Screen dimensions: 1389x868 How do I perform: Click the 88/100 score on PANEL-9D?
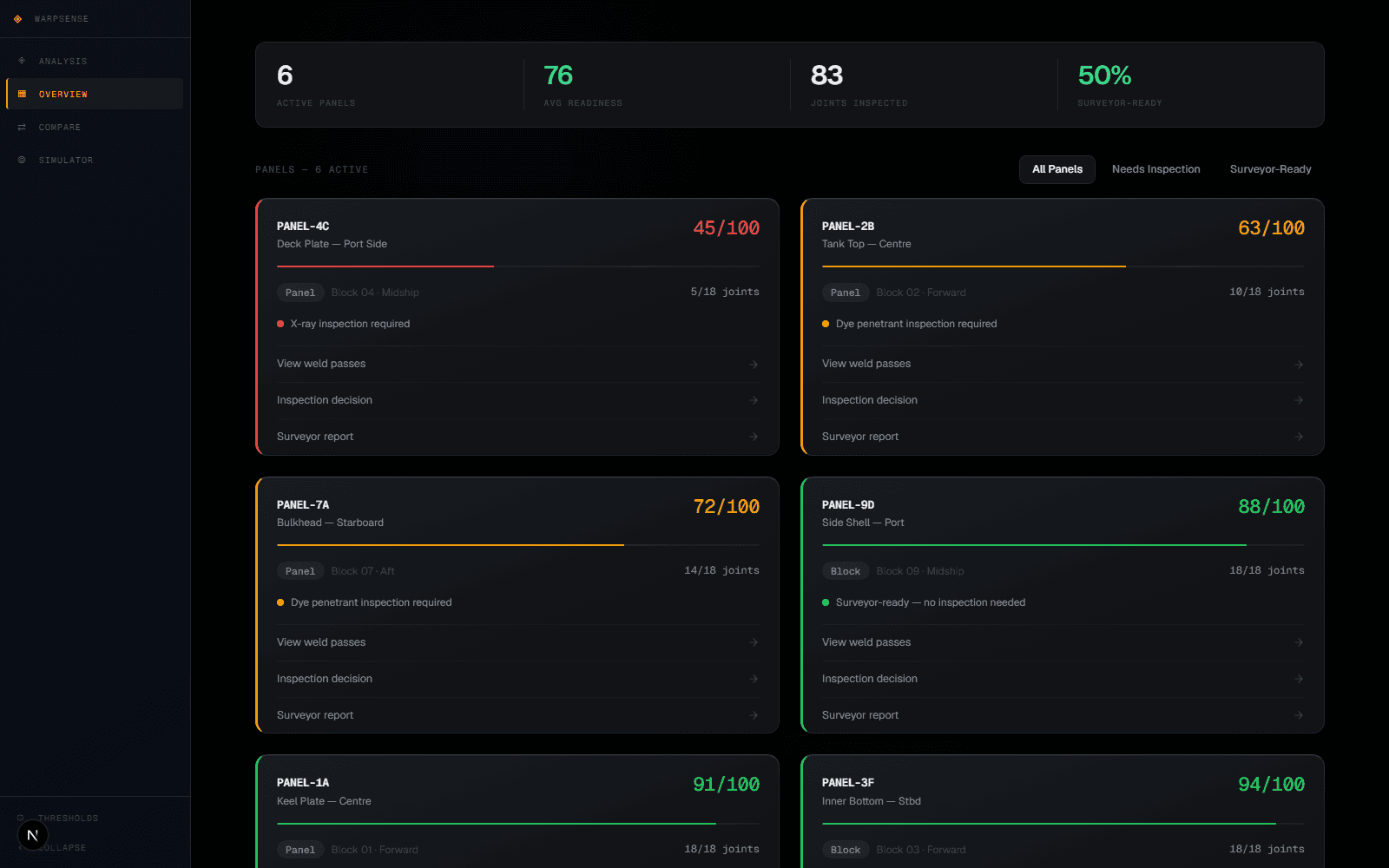pyautogui.click(x=1271, y=507)
